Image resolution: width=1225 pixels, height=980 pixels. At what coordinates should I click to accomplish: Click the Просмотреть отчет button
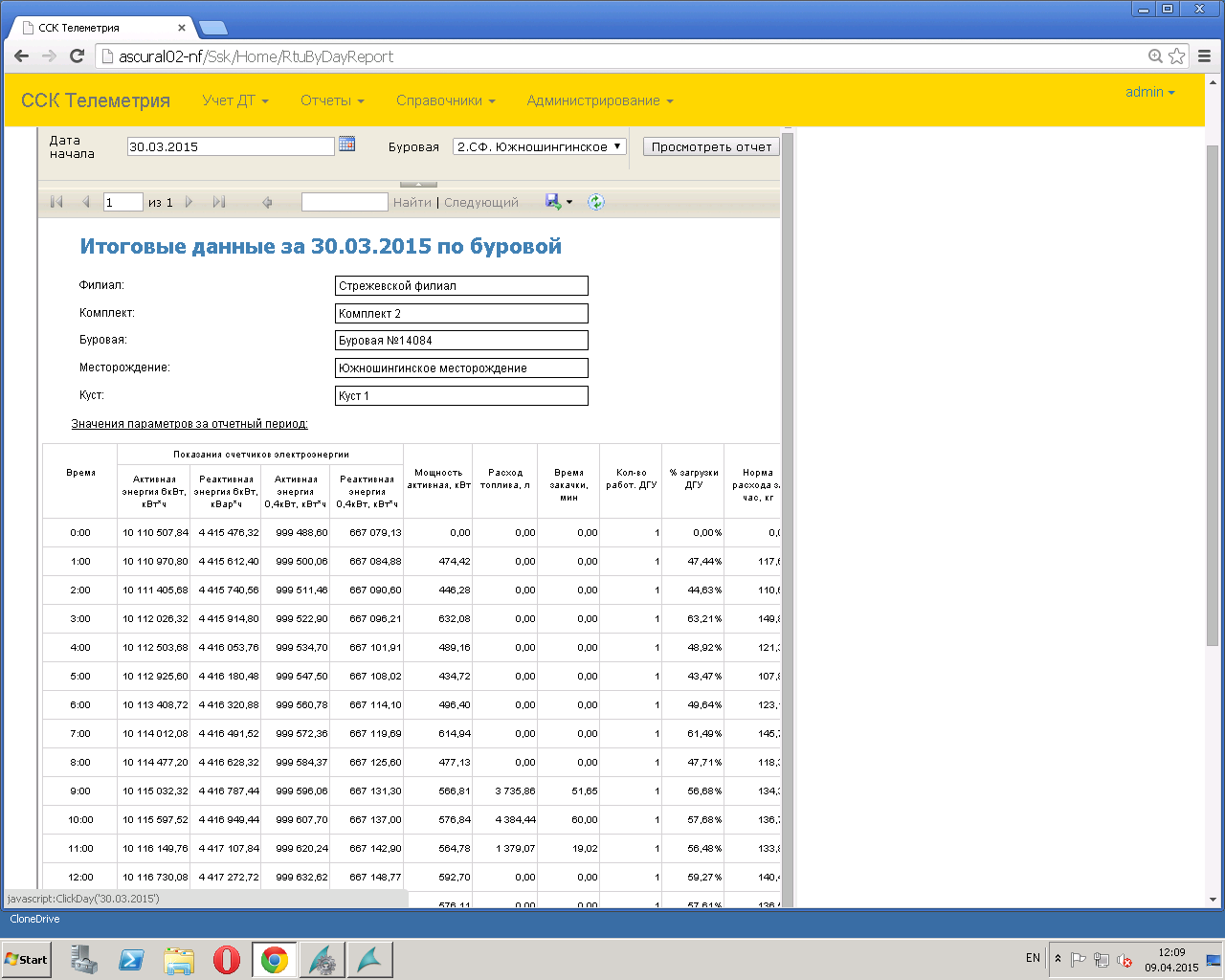(711, 146)
